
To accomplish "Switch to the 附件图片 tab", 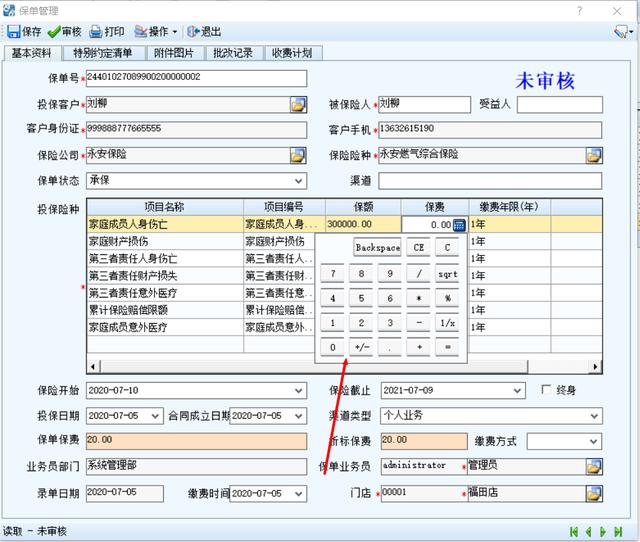I will [173, 53].
